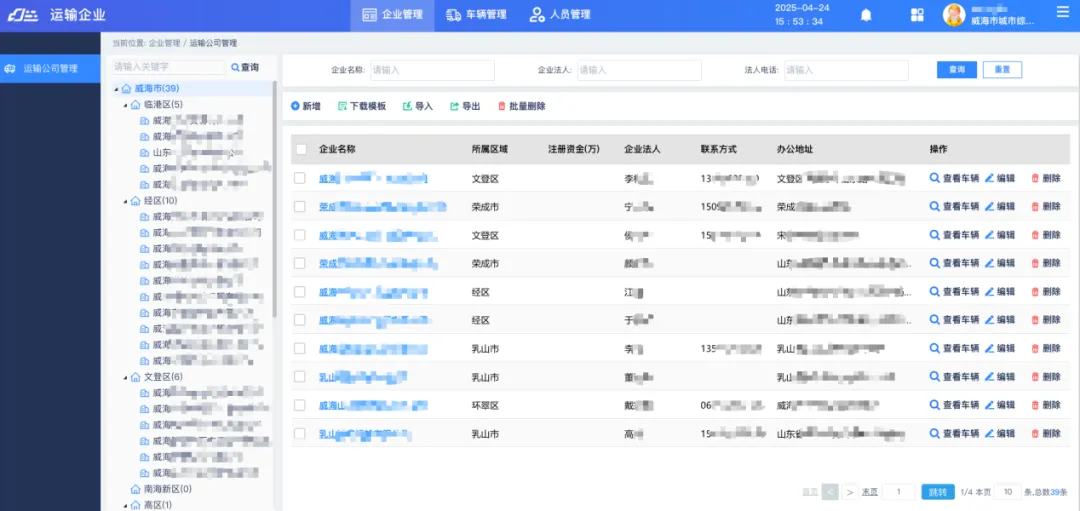Screen dimensions: 1080x511
Task: Click the user avatar icon
Action: [x=954, y=15]
